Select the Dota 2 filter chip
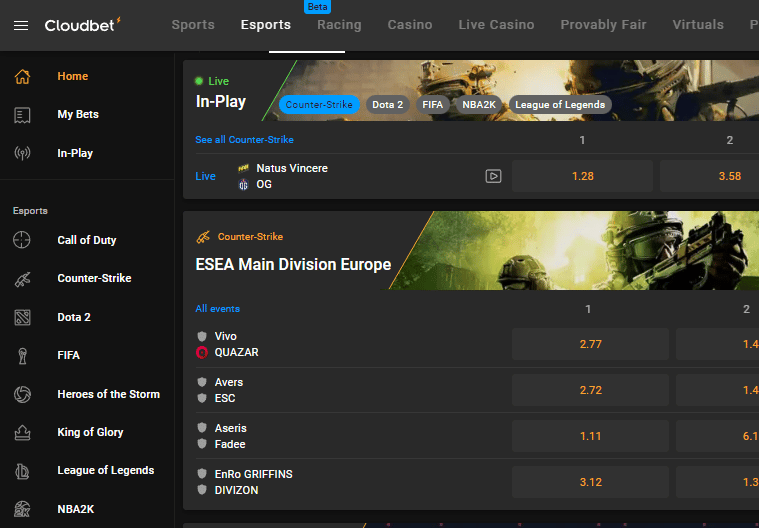Image resolution: width=759 pixels, height=528 pixels. click(x=387, y=104)
